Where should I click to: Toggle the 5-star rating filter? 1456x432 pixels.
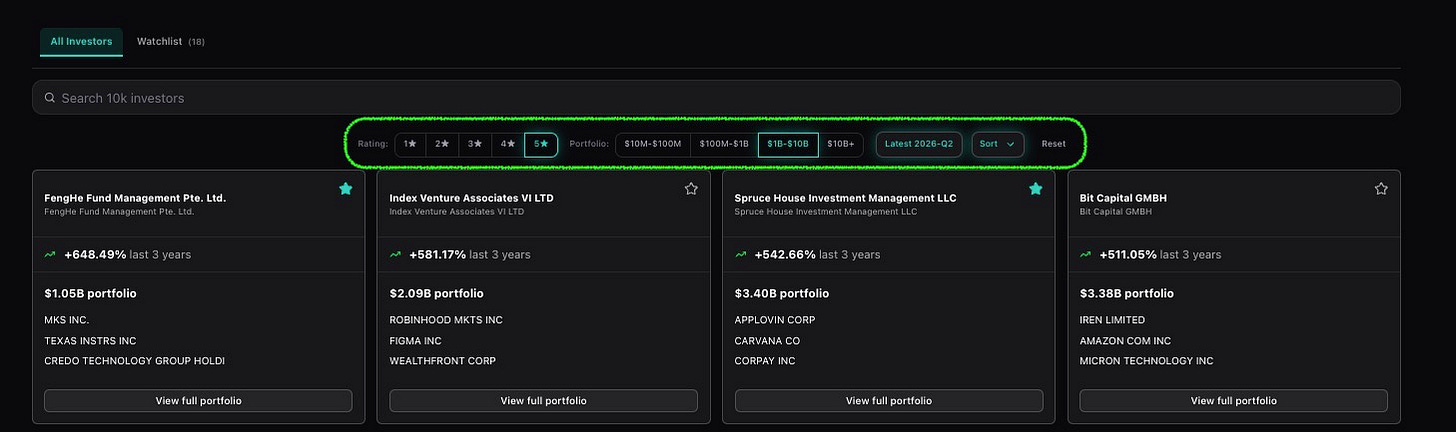[541, 144]
